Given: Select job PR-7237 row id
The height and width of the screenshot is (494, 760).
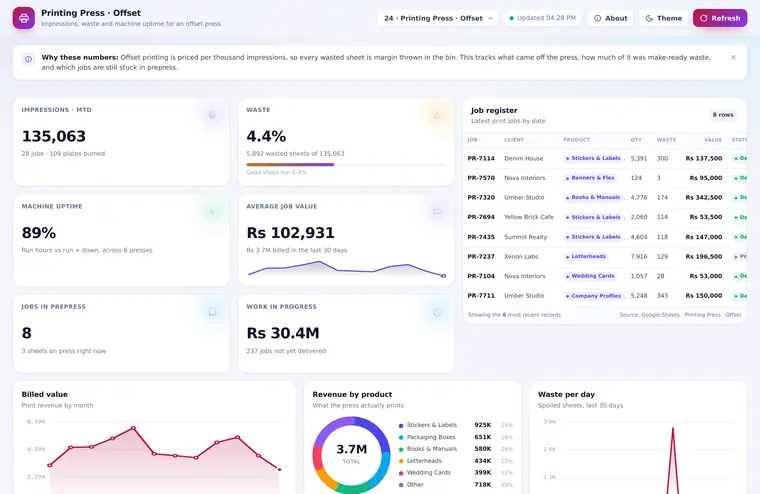Looking at the screenshot, I should (481, 256).
